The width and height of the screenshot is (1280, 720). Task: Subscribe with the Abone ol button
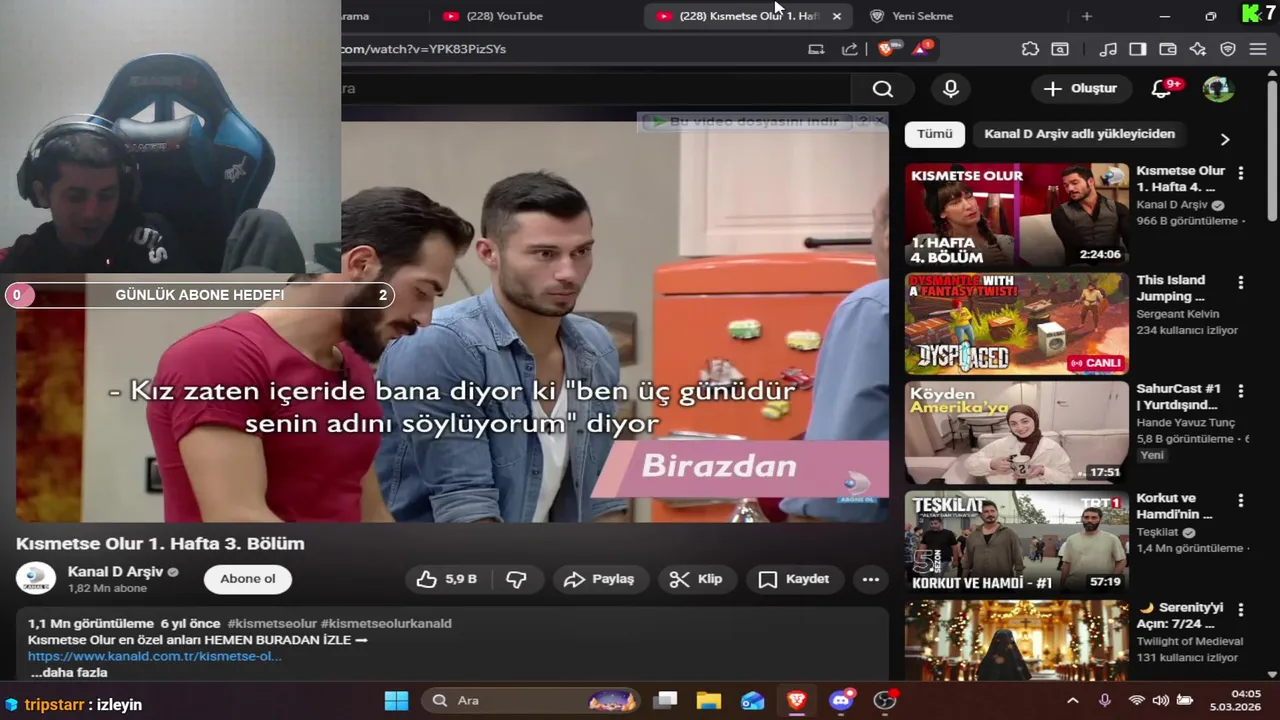(248, 579)
